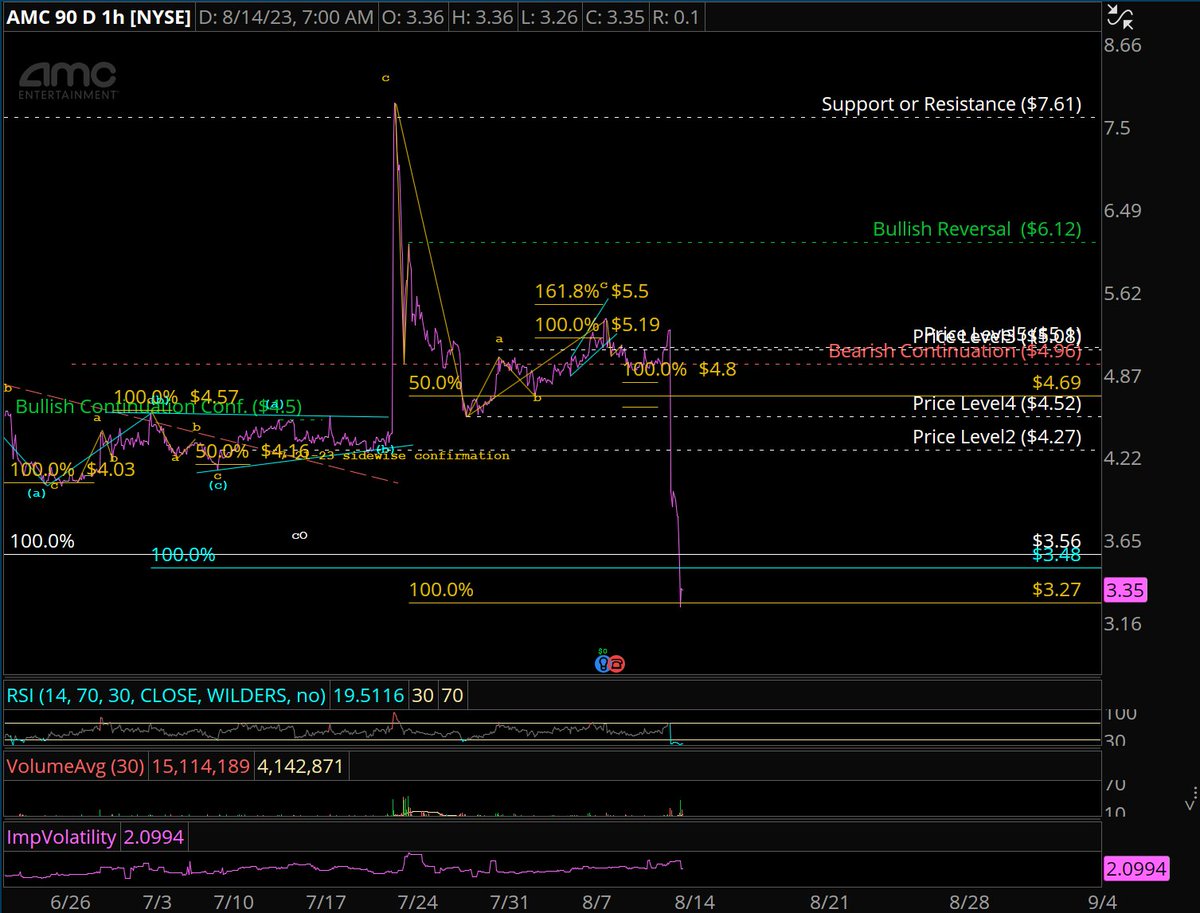
Task: Click the $3.48 cyan level label
Action: tap(1056, 553)
